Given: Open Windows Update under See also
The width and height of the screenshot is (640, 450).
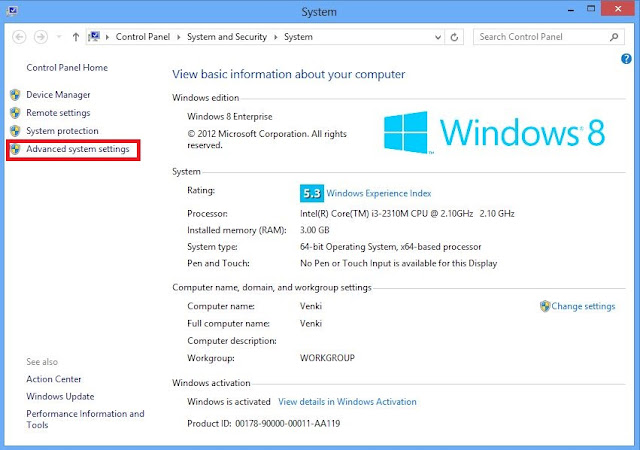Looking at the screenshot, I should click(60, 397).
